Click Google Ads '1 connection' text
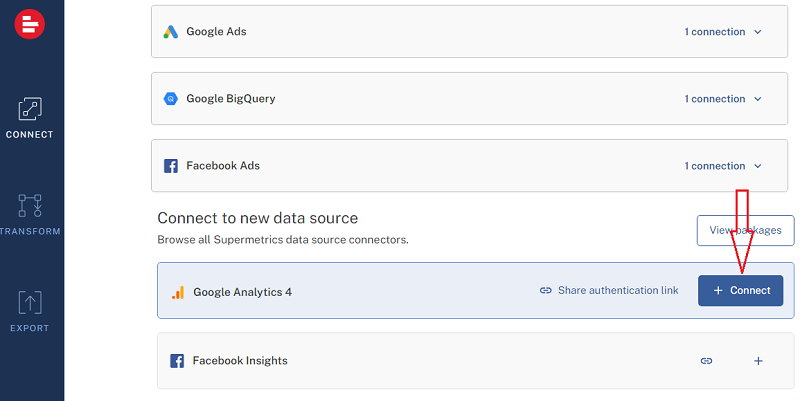 click(715, 32)
